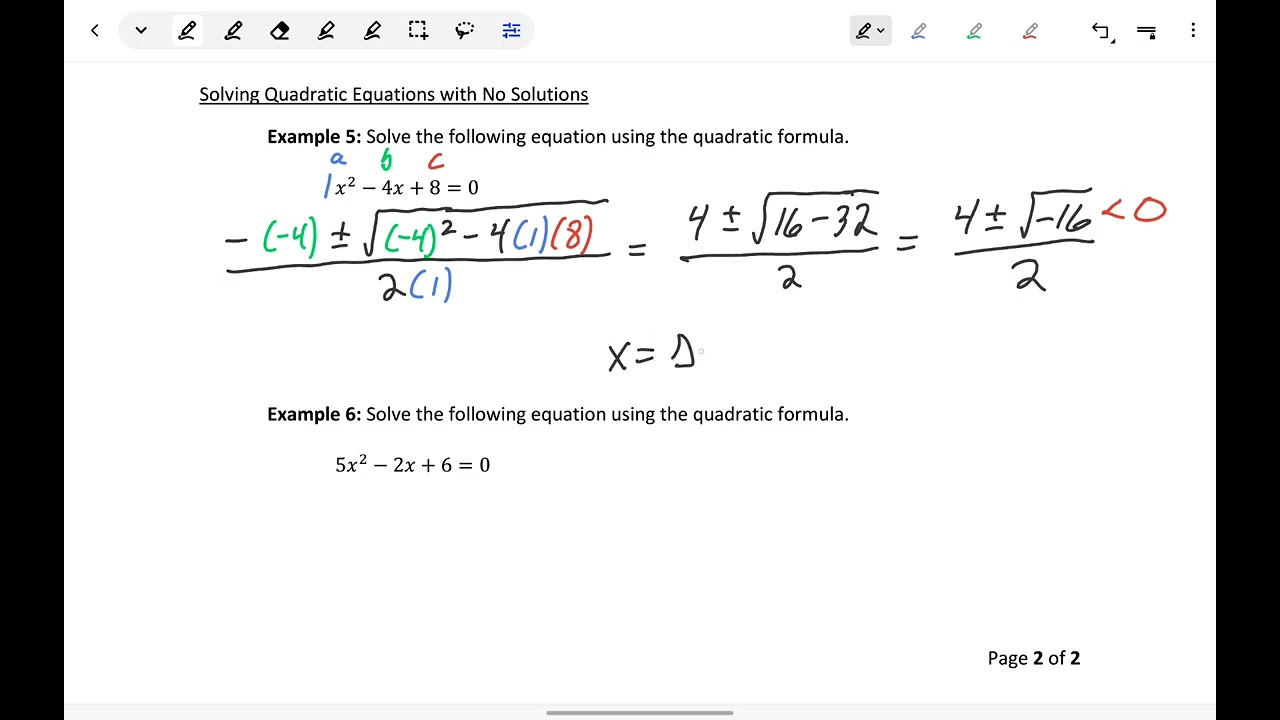Click the undo arrow button

tap(1101, 31)
